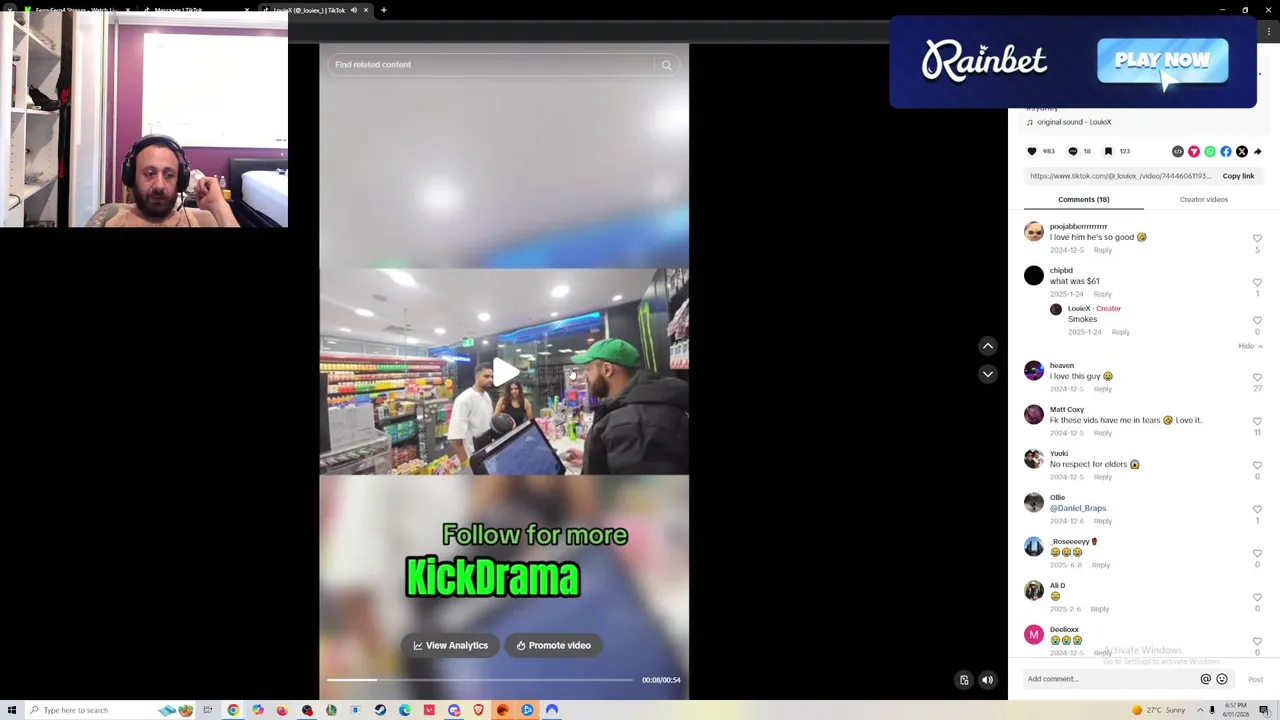Like Ali D's comment
This screenshot has height=720, width=1280.
point(1257,598)
